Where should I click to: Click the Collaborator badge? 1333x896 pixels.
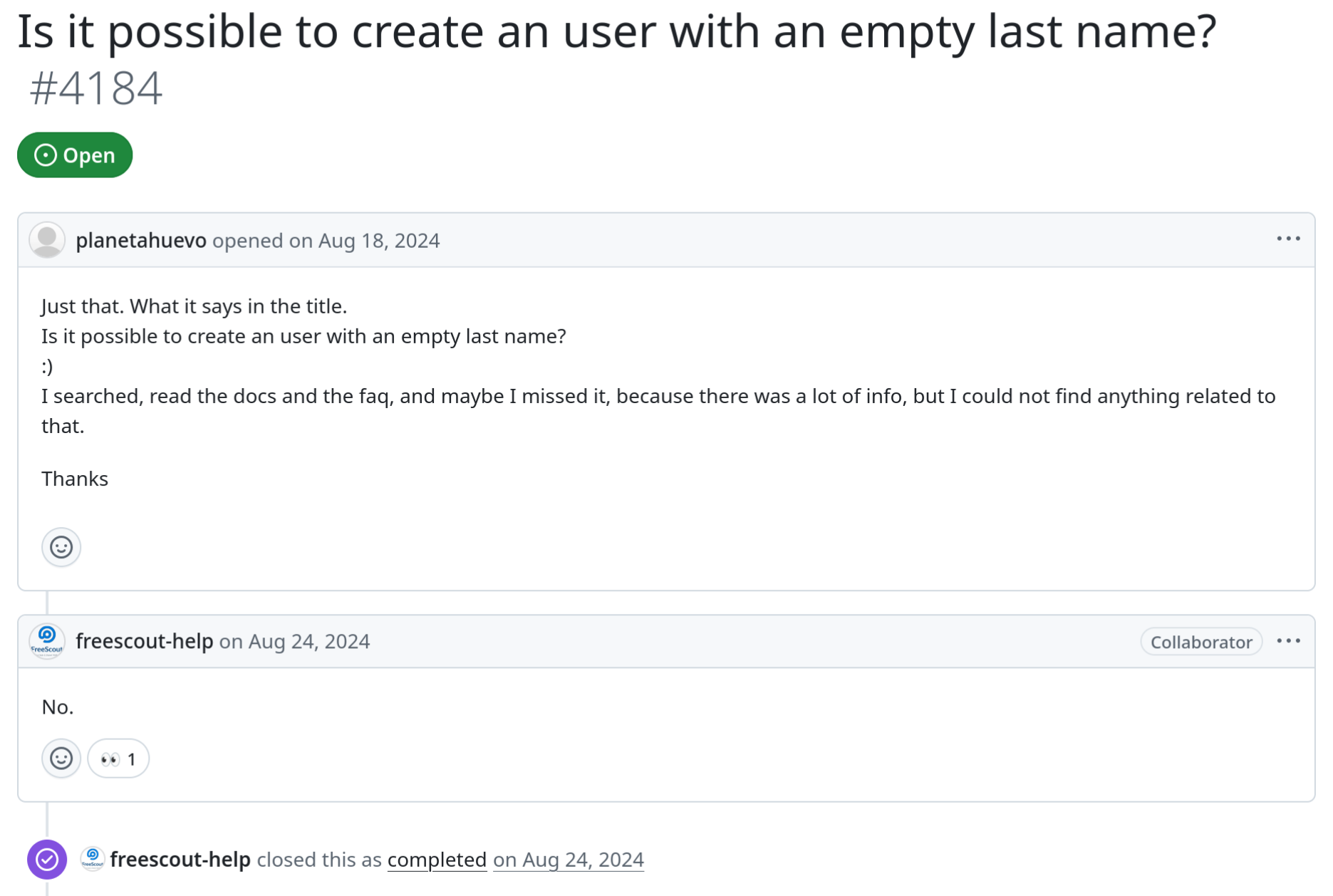[1201, 642]
